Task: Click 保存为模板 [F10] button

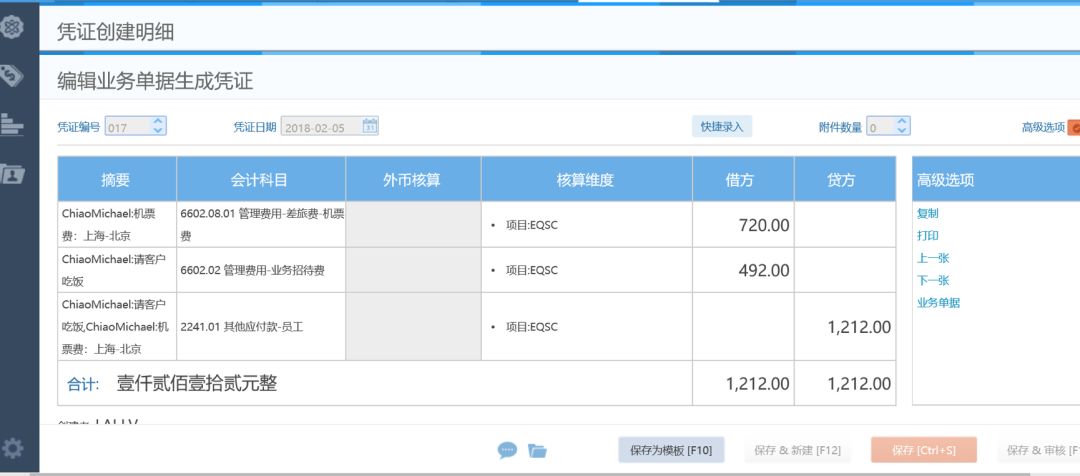Action: click(x=670, y=450)
